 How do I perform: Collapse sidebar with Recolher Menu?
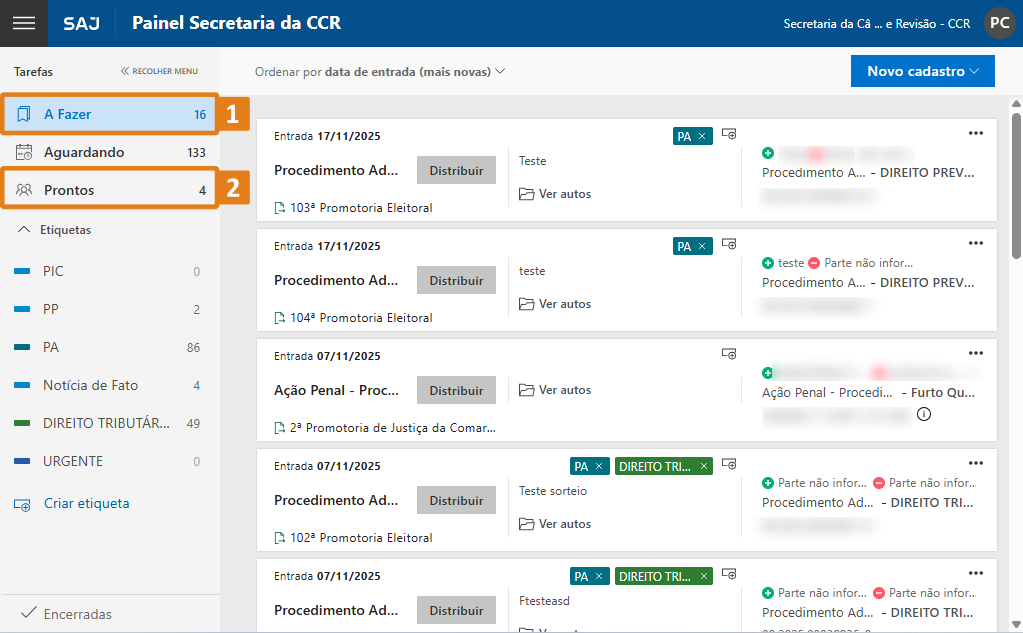pyautogui.click(x=159, y=72)
